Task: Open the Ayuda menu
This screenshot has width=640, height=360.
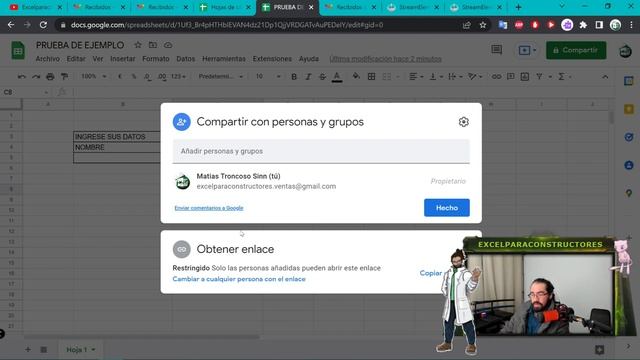Action: (x=309, y=59)
